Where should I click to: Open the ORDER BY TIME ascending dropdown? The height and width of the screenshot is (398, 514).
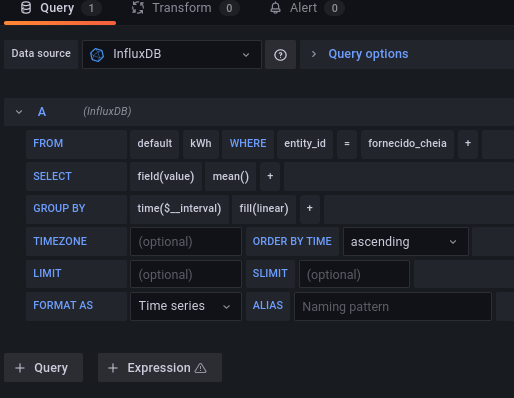click(x=406, y=242)
